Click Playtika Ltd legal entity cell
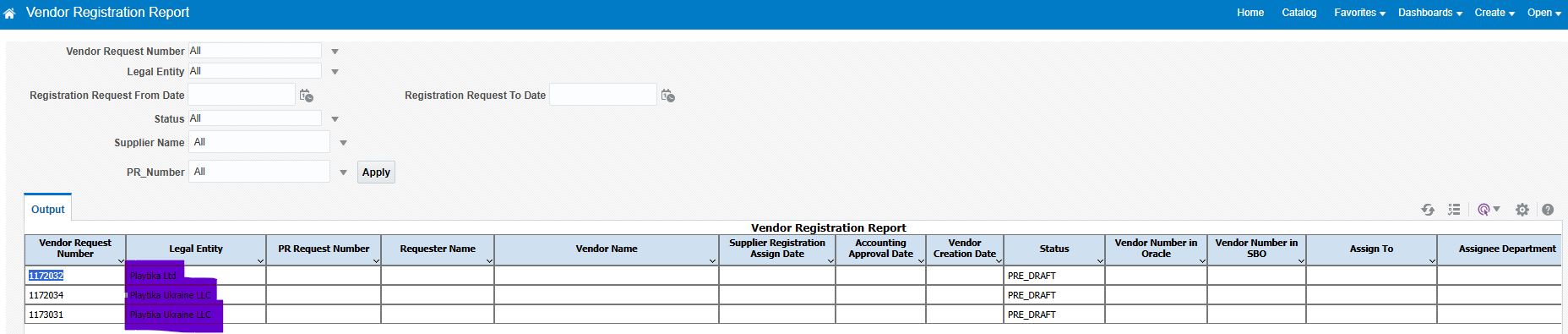 pos(195,276)
